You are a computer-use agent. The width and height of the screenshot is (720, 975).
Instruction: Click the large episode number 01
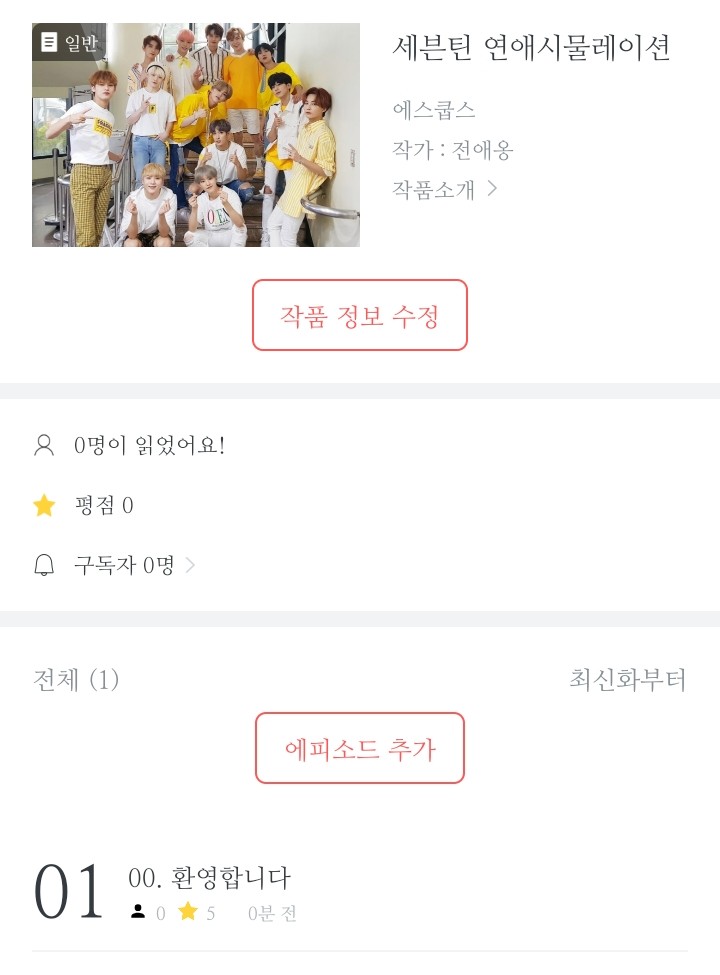point(69,892)
